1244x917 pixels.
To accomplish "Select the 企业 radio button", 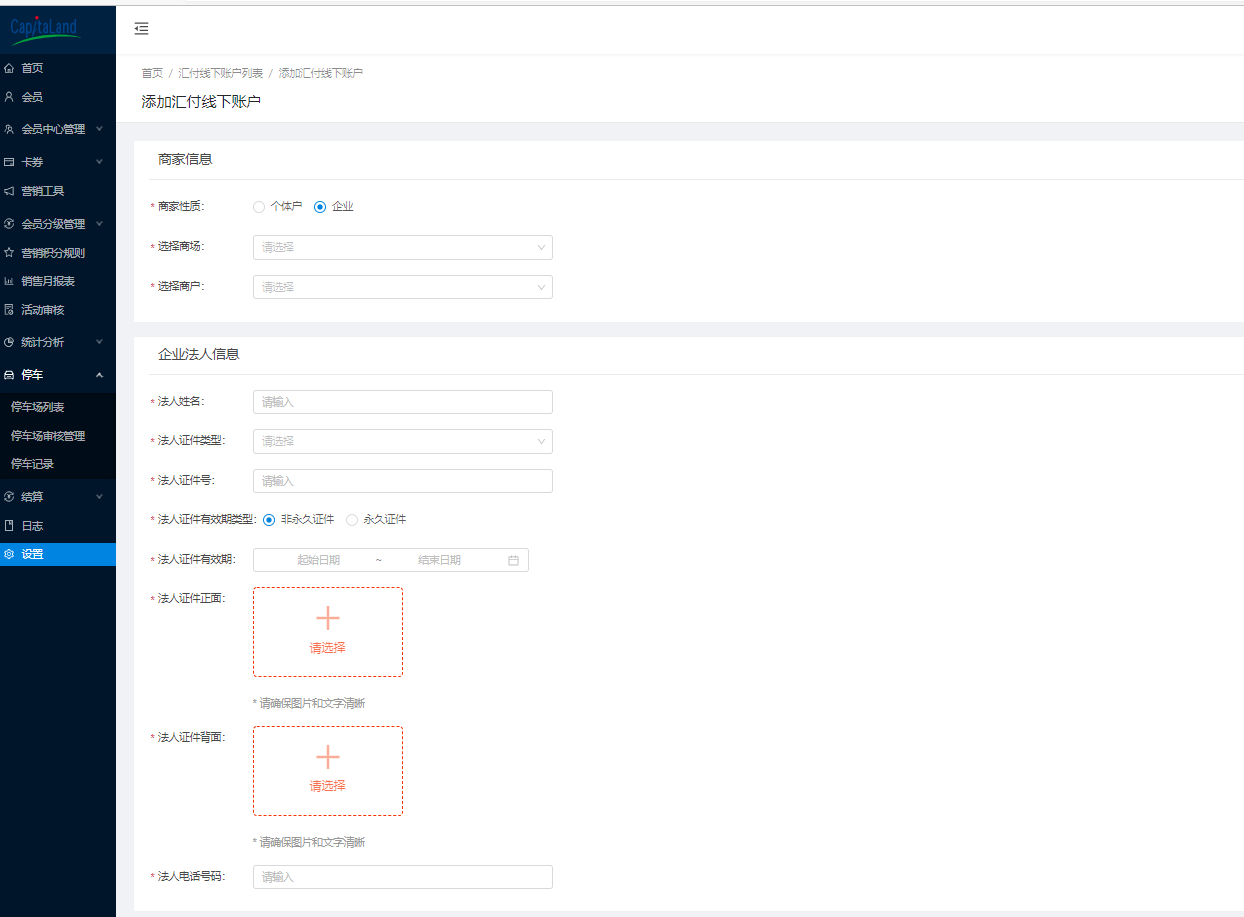I will [x=320, y=207].
